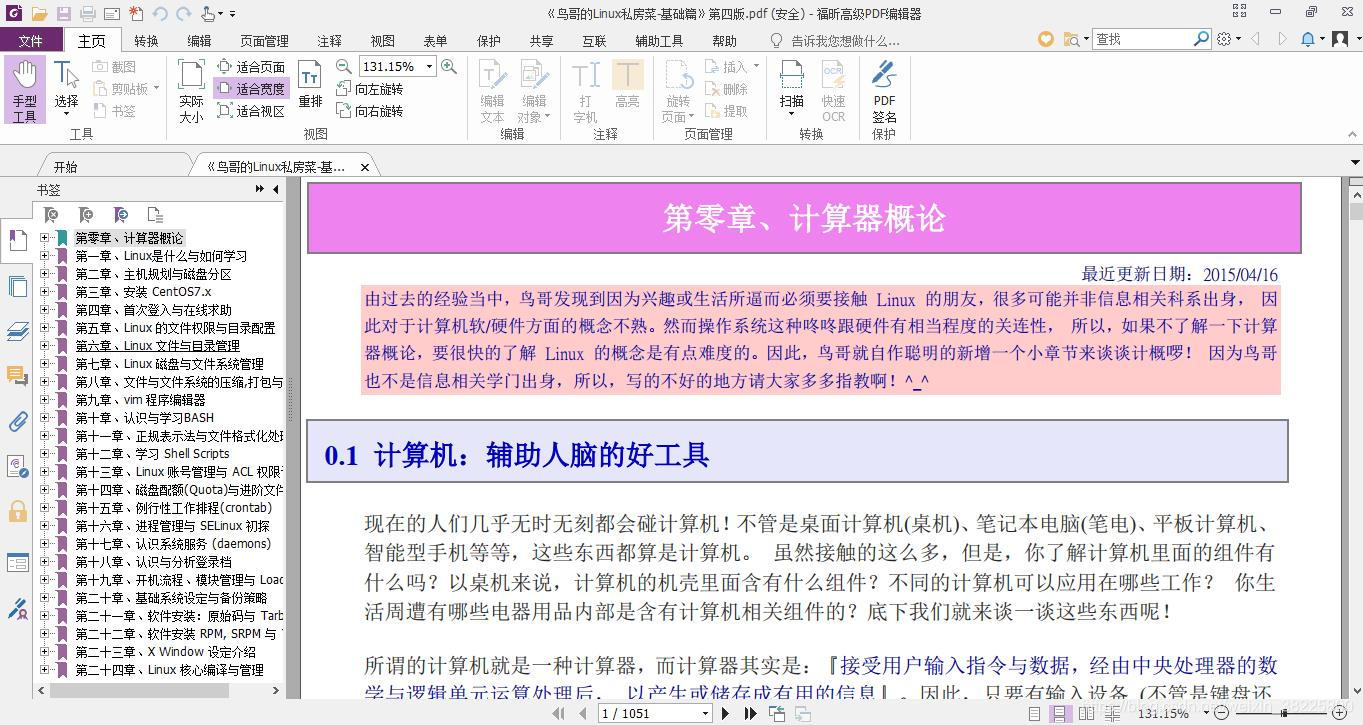Click the zoom-out minus next to status bar slider
This screenshot has width=1363, height=725.
pyautogui.click(x=1221, y=713)
